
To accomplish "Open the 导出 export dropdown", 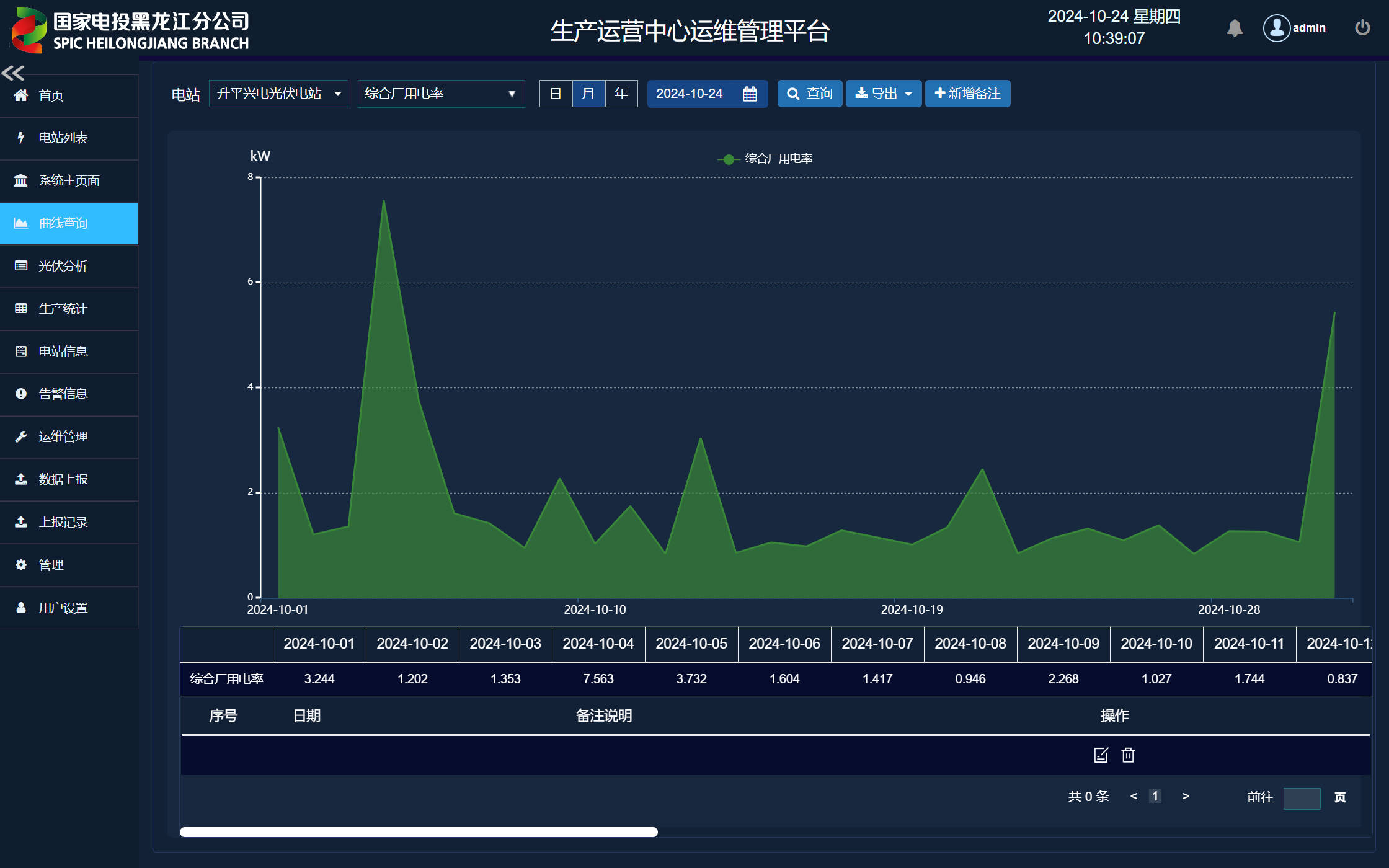I will click(884, 94).
